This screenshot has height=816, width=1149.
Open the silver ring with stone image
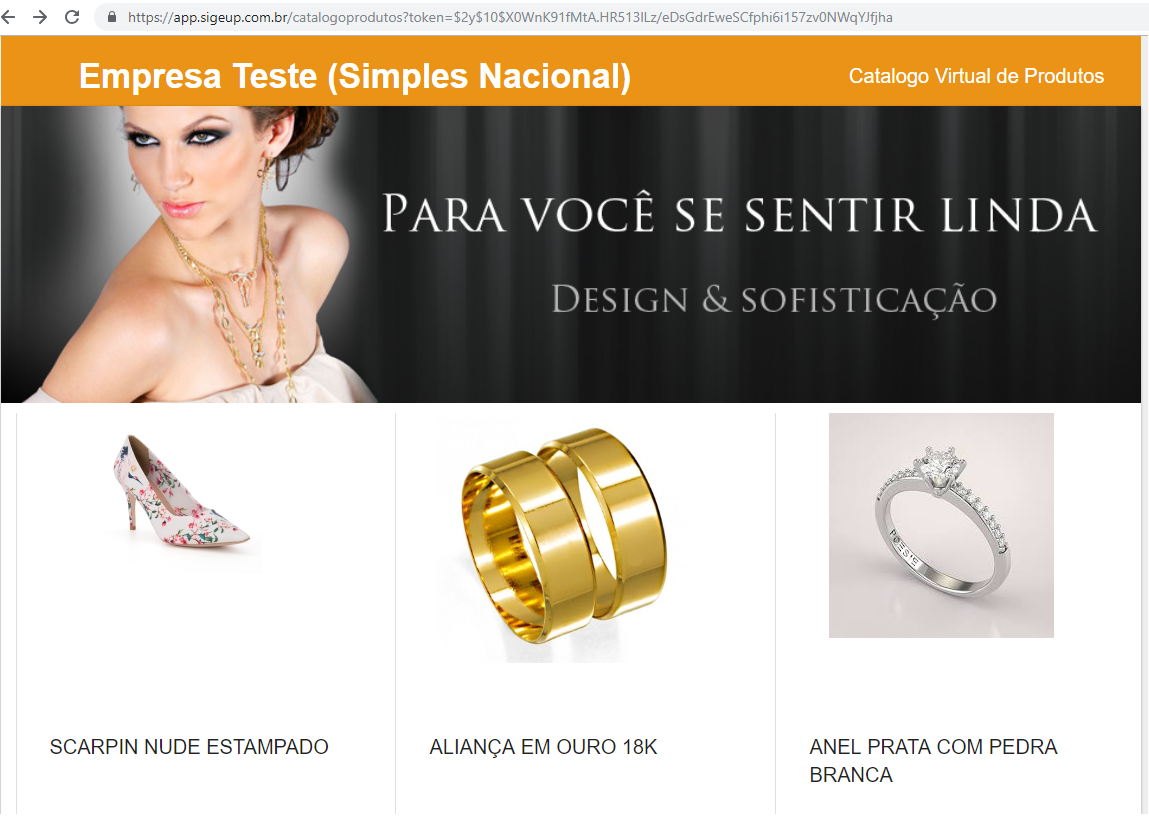[x=941, y=525]
